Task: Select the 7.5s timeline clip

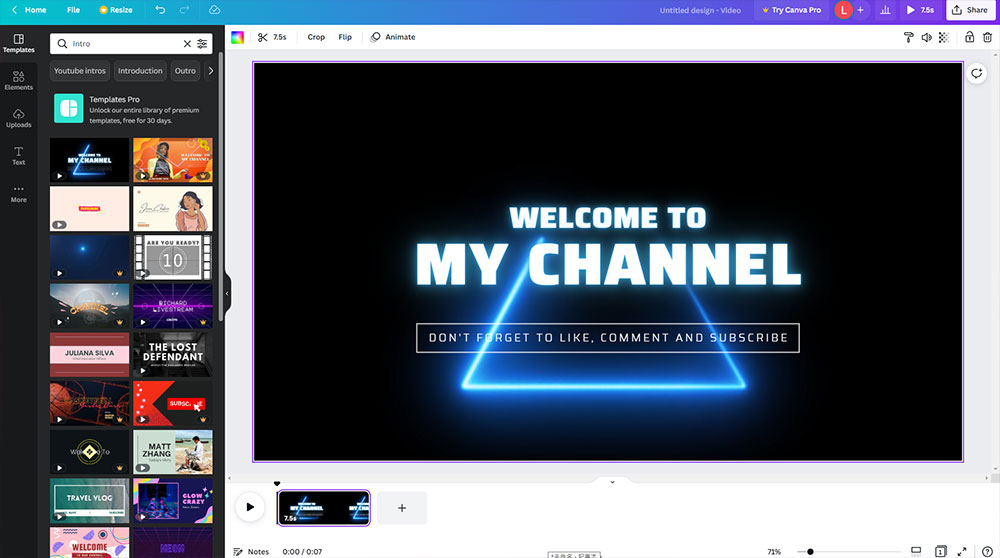Action: coord(324,508)
